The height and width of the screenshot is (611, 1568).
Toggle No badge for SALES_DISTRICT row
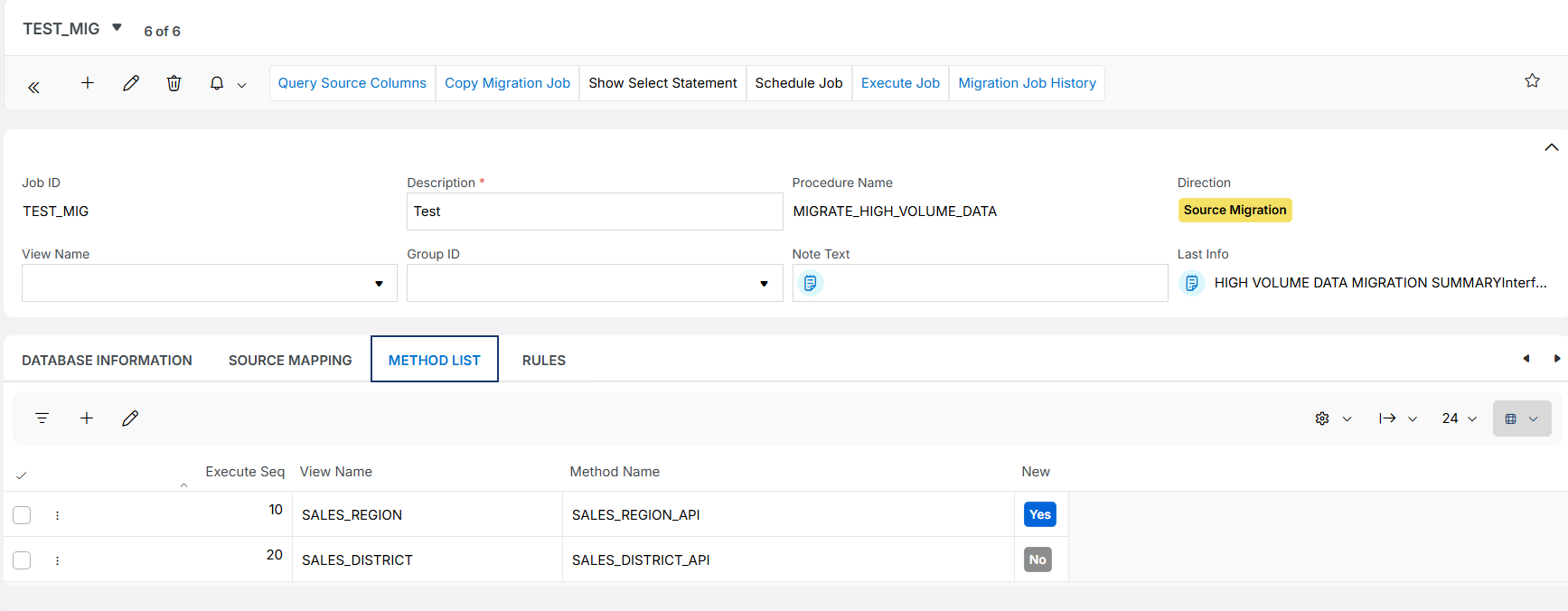coord(1038,559)
